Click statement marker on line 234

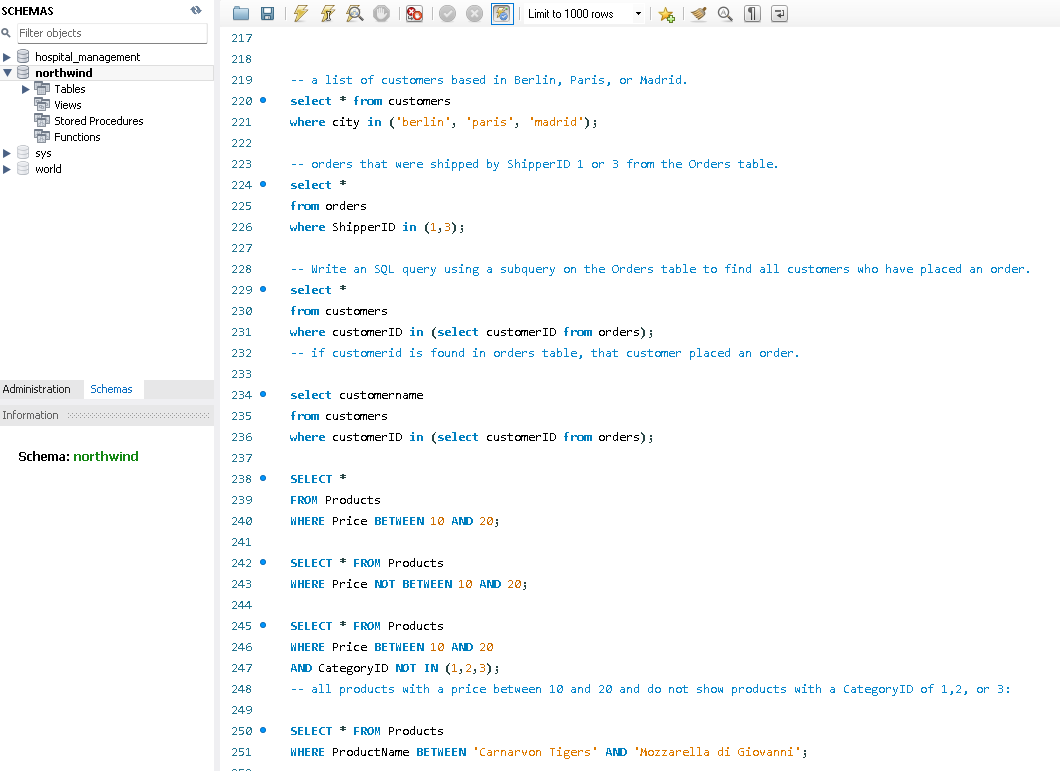263,394
